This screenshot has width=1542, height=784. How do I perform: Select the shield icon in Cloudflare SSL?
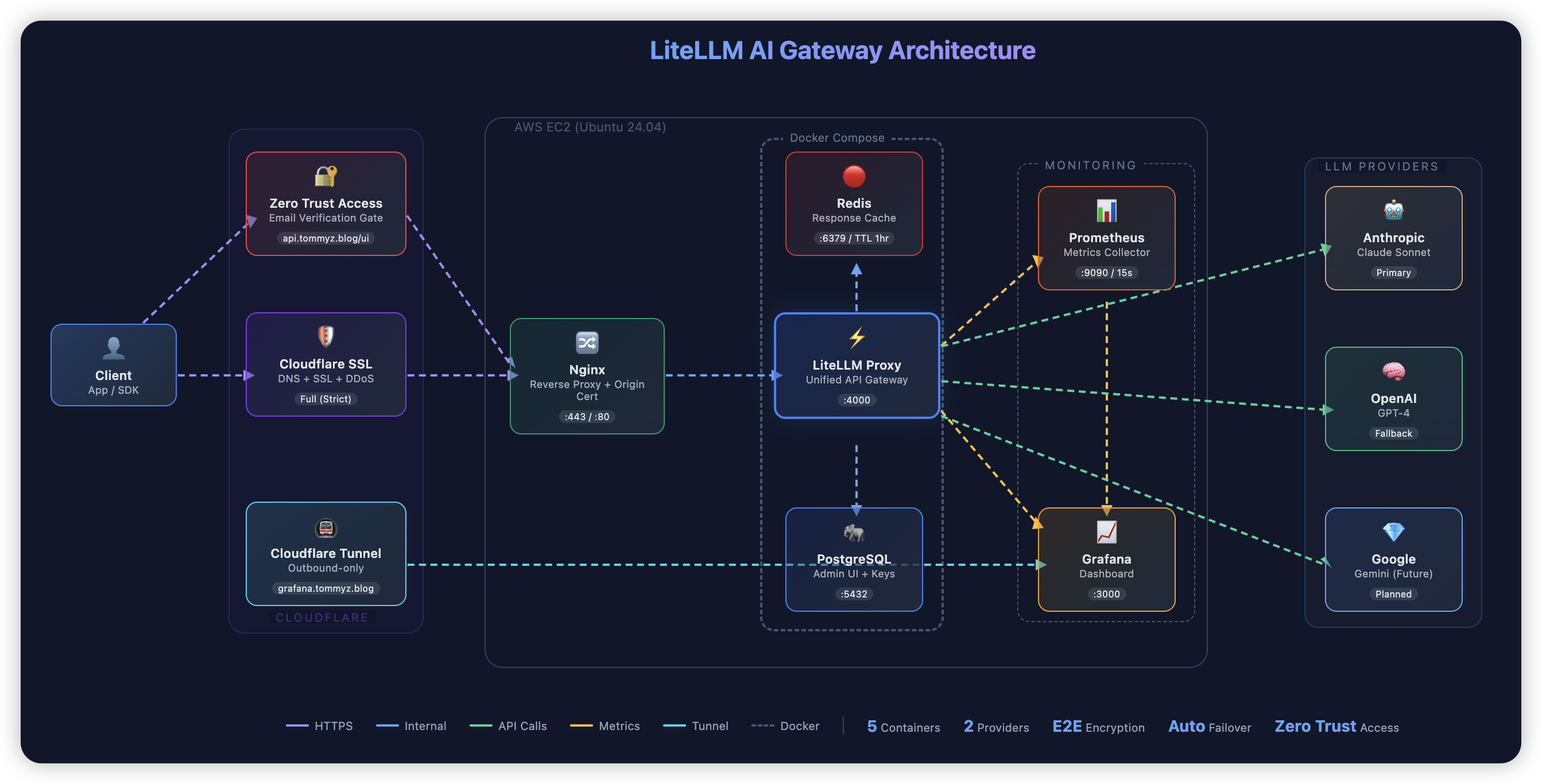326,337
